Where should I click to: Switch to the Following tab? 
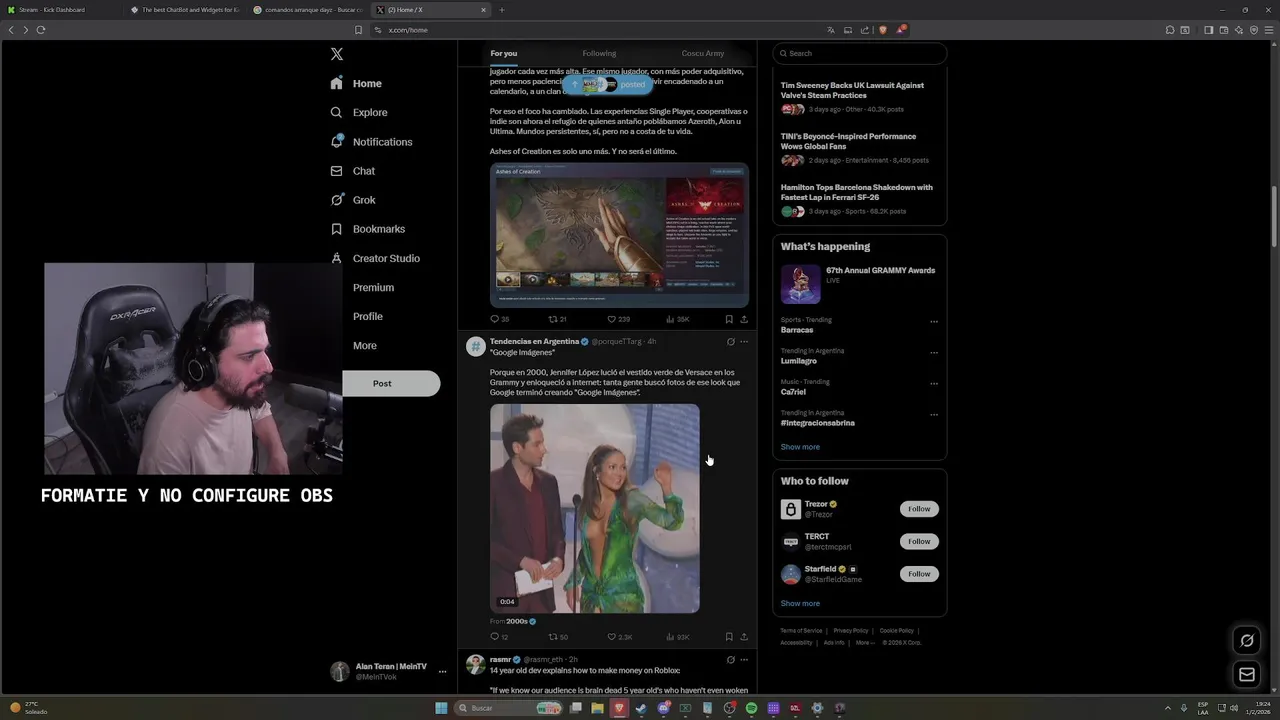coord(599,54)
